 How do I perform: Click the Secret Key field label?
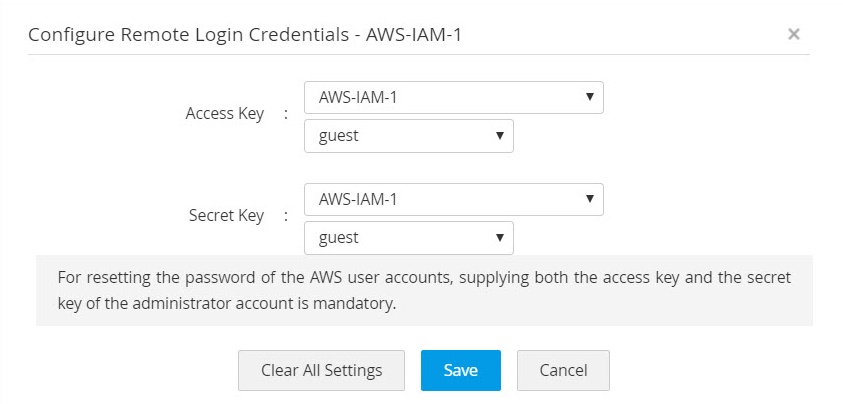click(226, 215)
